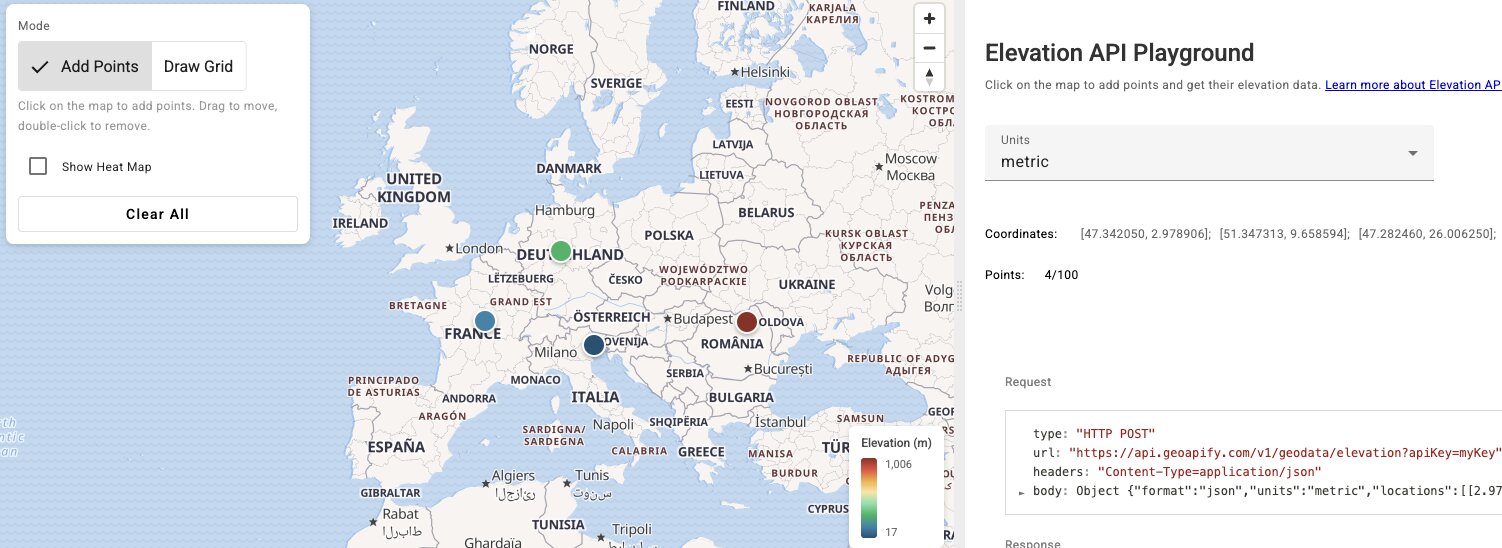The image size is (1502, 548).
Task: Enable the Show Heat Map checkbox
Action: (38, 167)
